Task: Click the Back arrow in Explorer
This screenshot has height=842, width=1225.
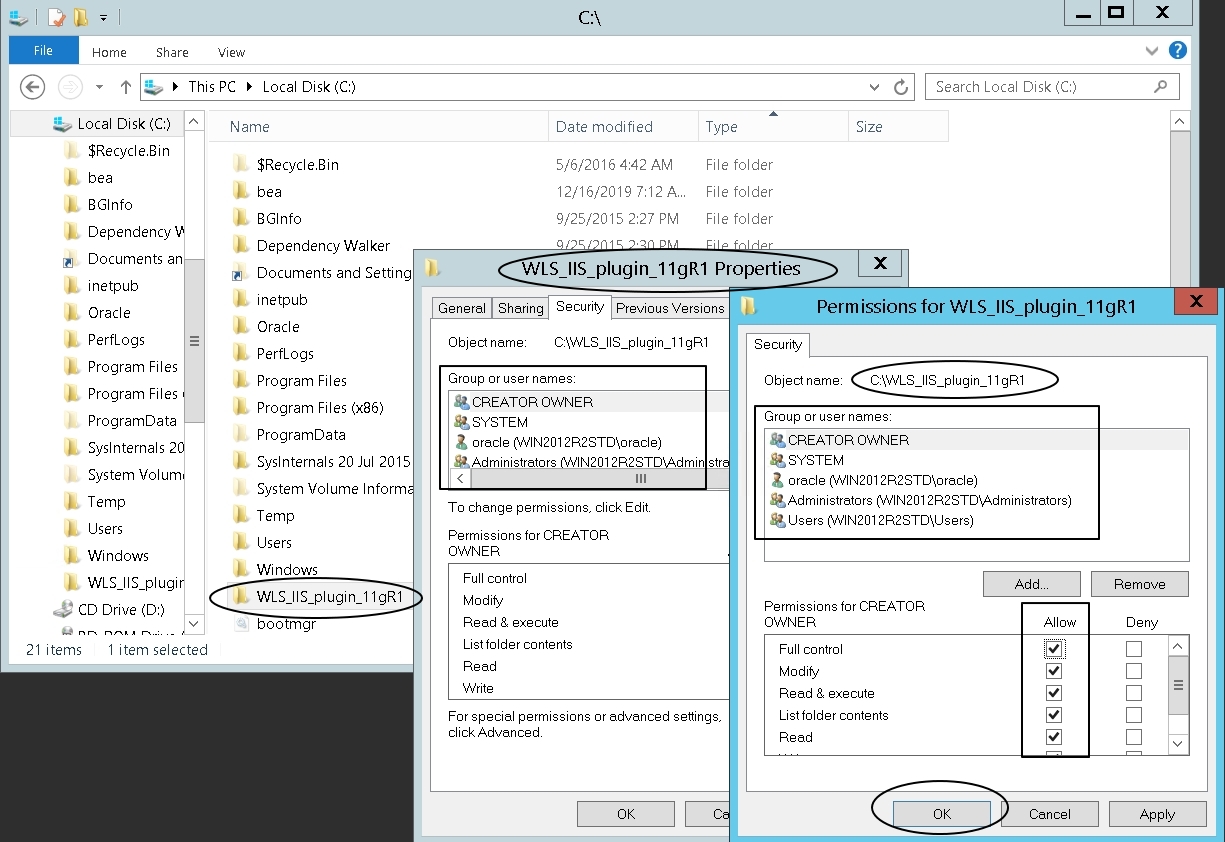Action: [x=32, y=87]
